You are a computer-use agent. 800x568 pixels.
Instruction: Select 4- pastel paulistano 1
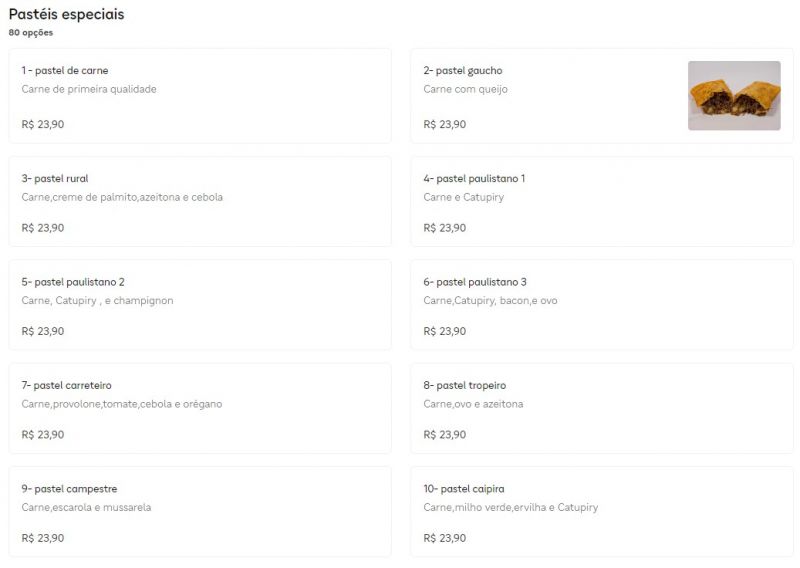click(x=602, y=202)
